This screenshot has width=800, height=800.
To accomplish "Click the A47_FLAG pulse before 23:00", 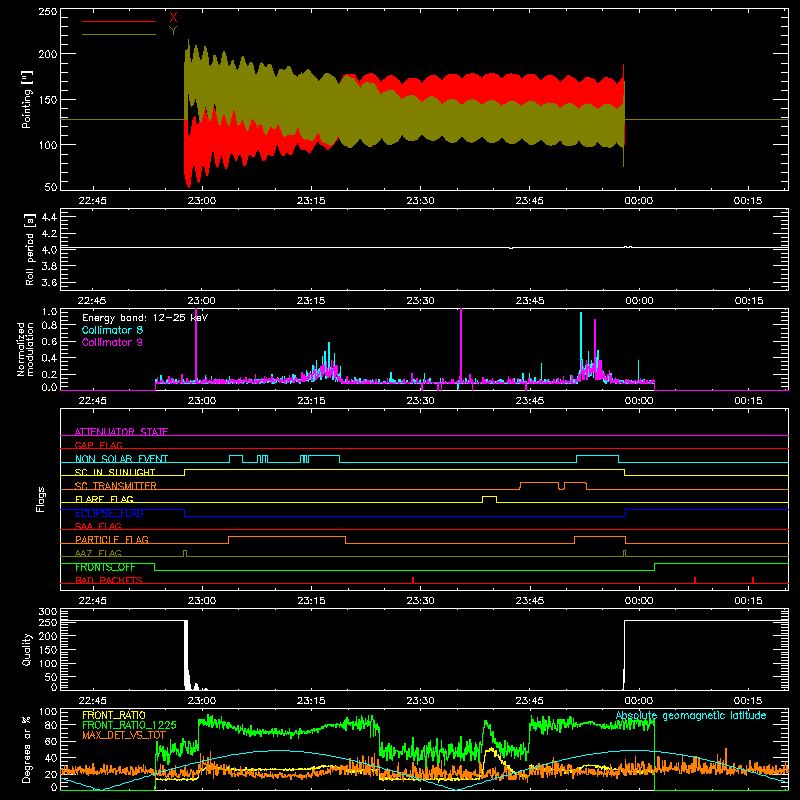I will tap(185, 553).
